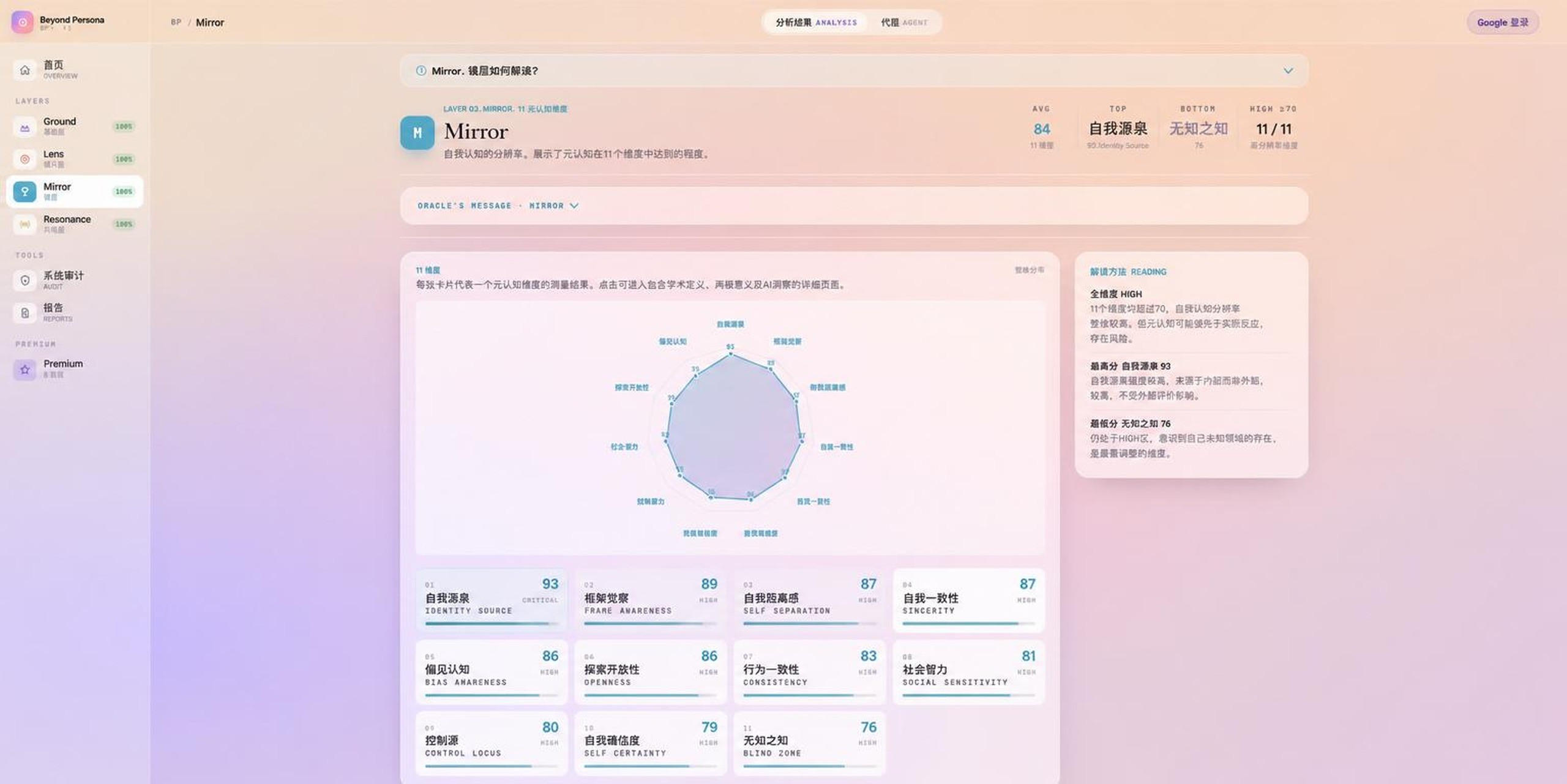The image size is (1567, 784).
Task: Open the Audit shield icon
Action: coord(24,280)
